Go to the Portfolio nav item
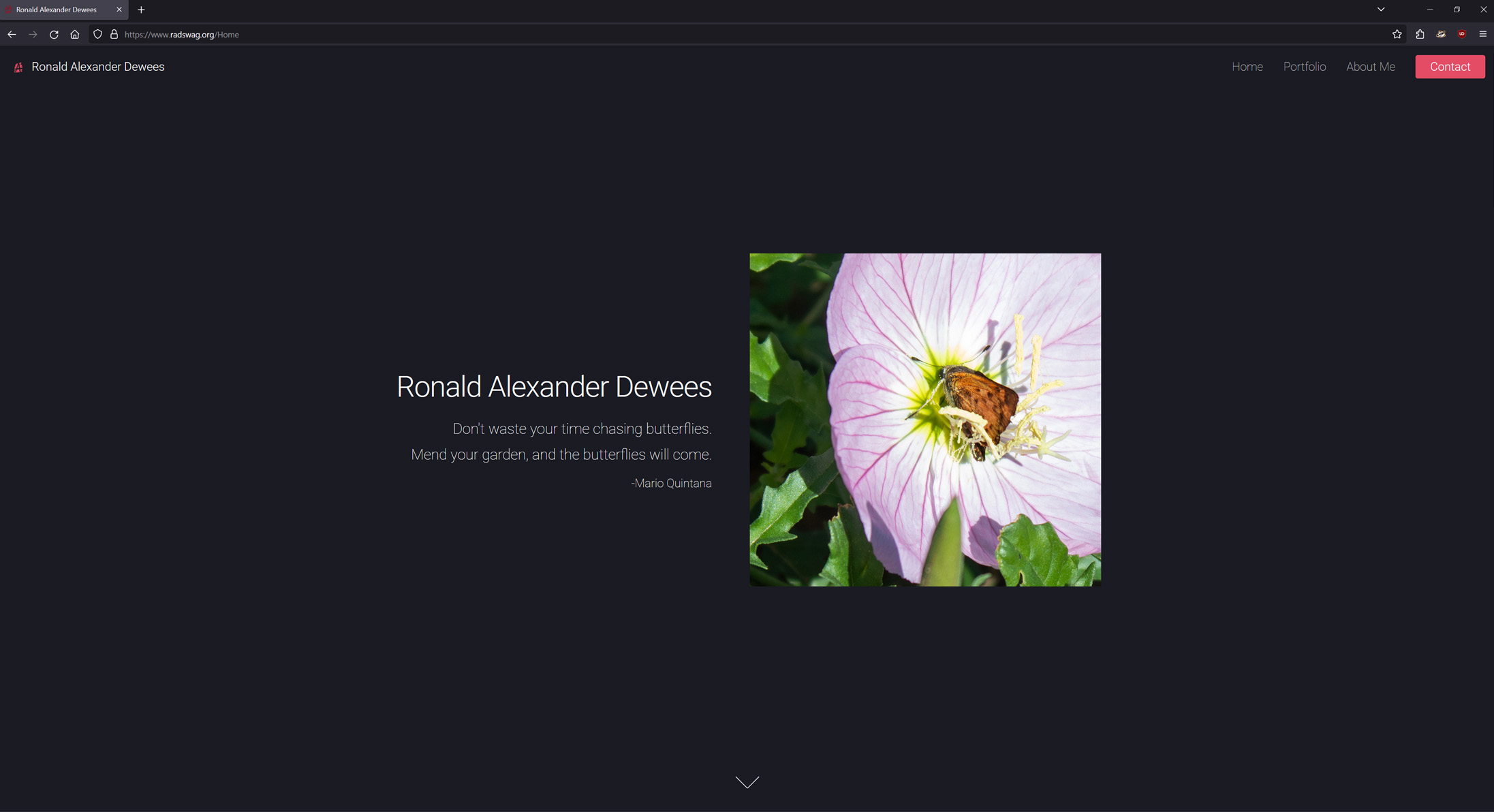 [1304, 67]
